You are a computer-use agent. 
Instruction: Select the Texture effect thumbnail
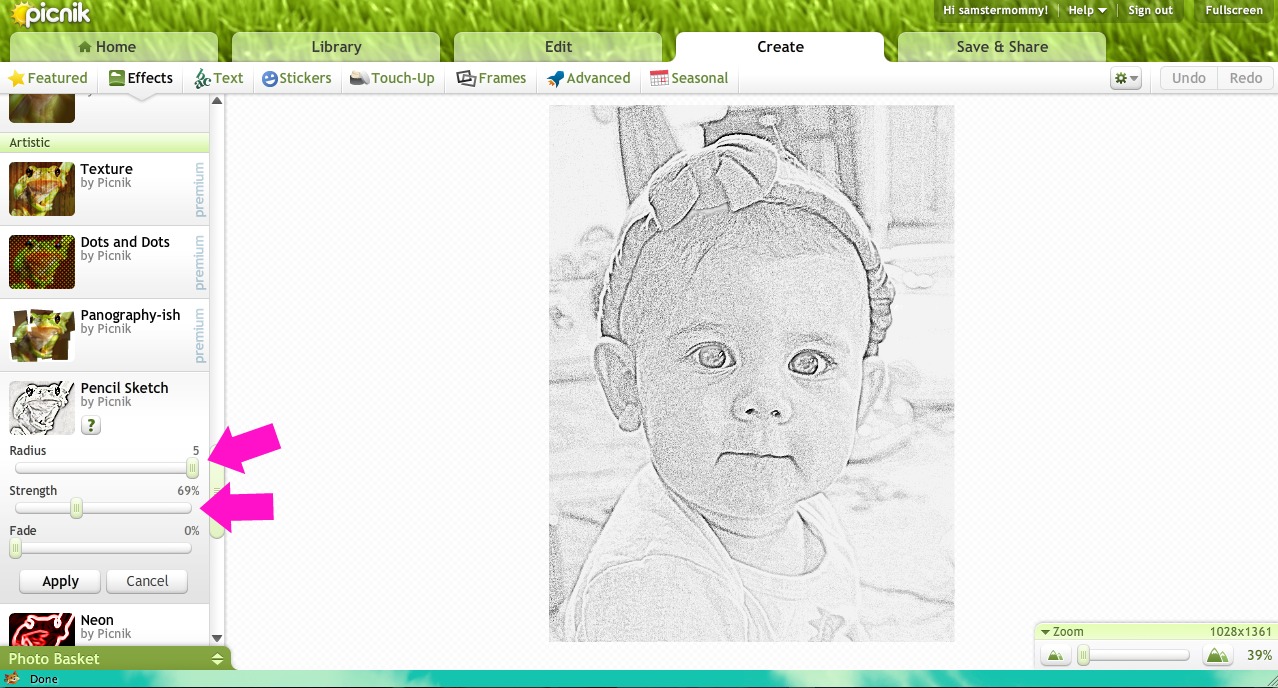point(42,189)
